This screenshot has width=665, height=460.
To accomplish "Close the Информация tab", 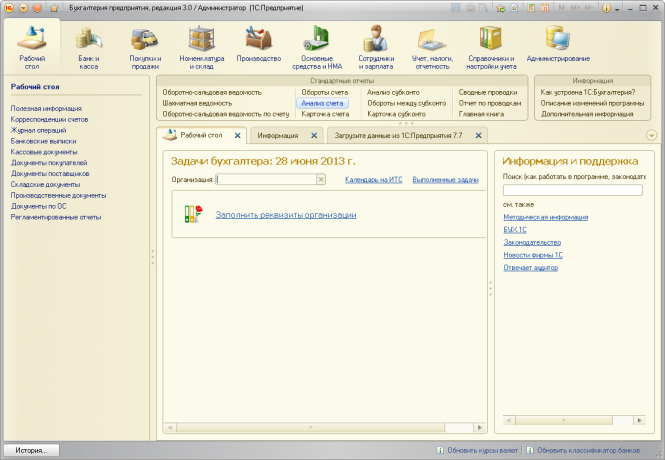I will [314, 135].
